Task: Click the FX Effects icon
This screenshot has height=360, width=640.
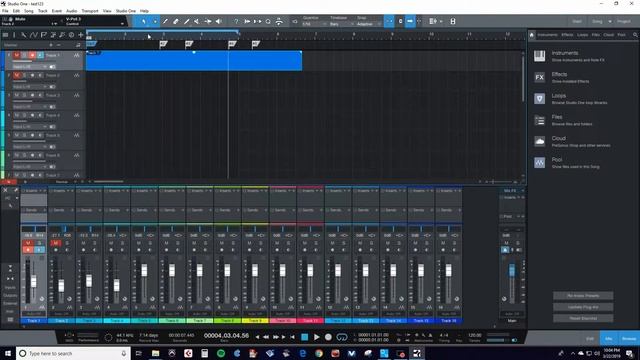Action: pos(540,77)
